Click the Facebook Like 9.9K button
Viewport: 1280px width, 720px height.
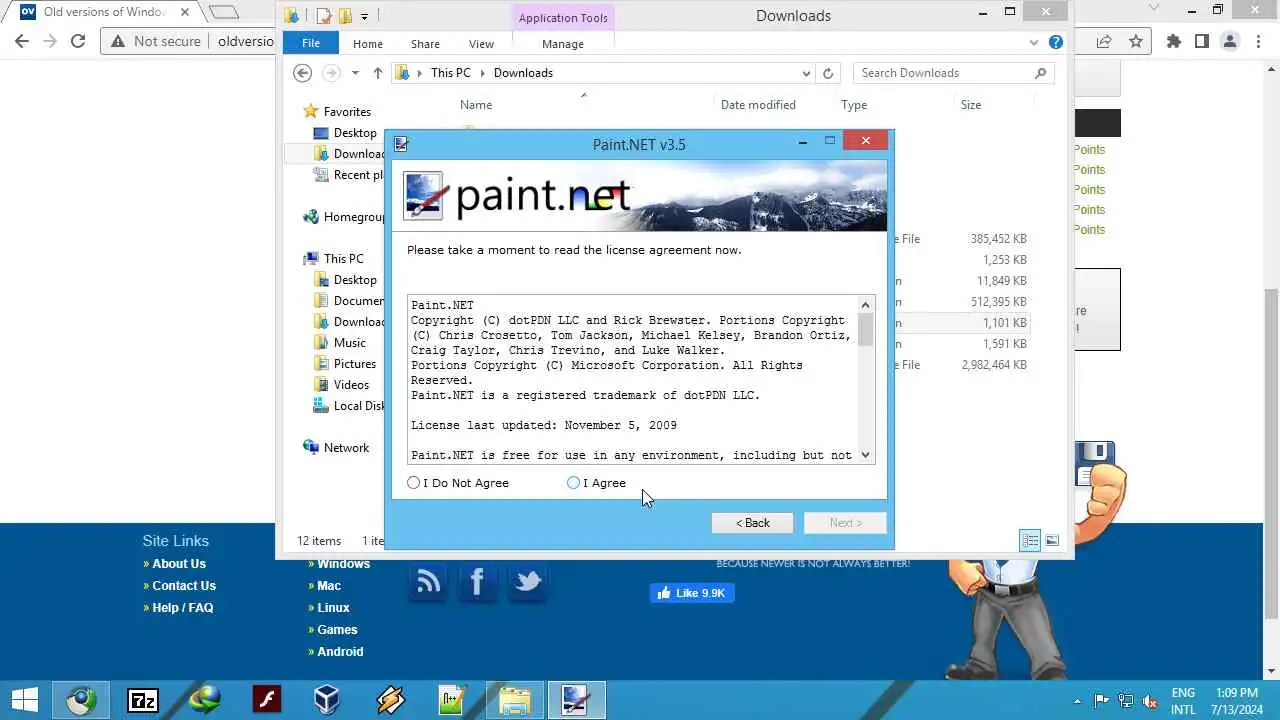(692, 593)
